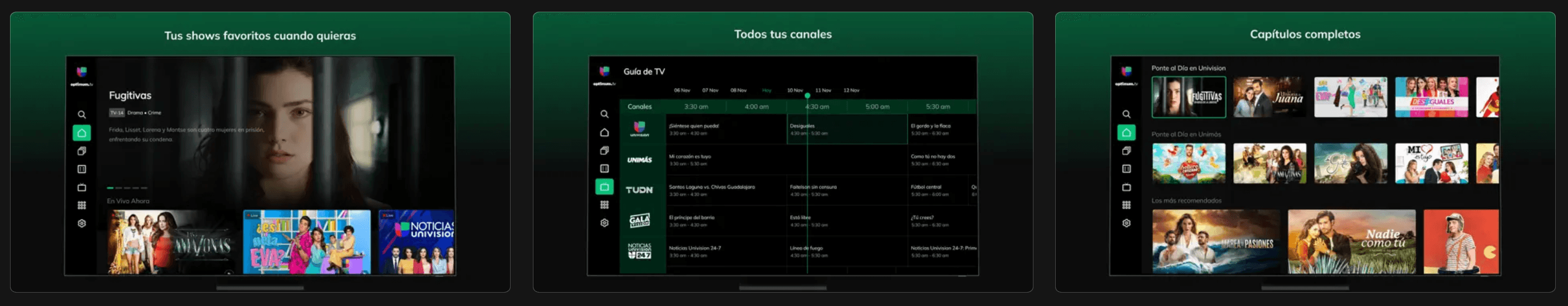Open settings gear in Fugitivas screen sidebar
This screenshot has height=306, width=1568.
(81, 223)
